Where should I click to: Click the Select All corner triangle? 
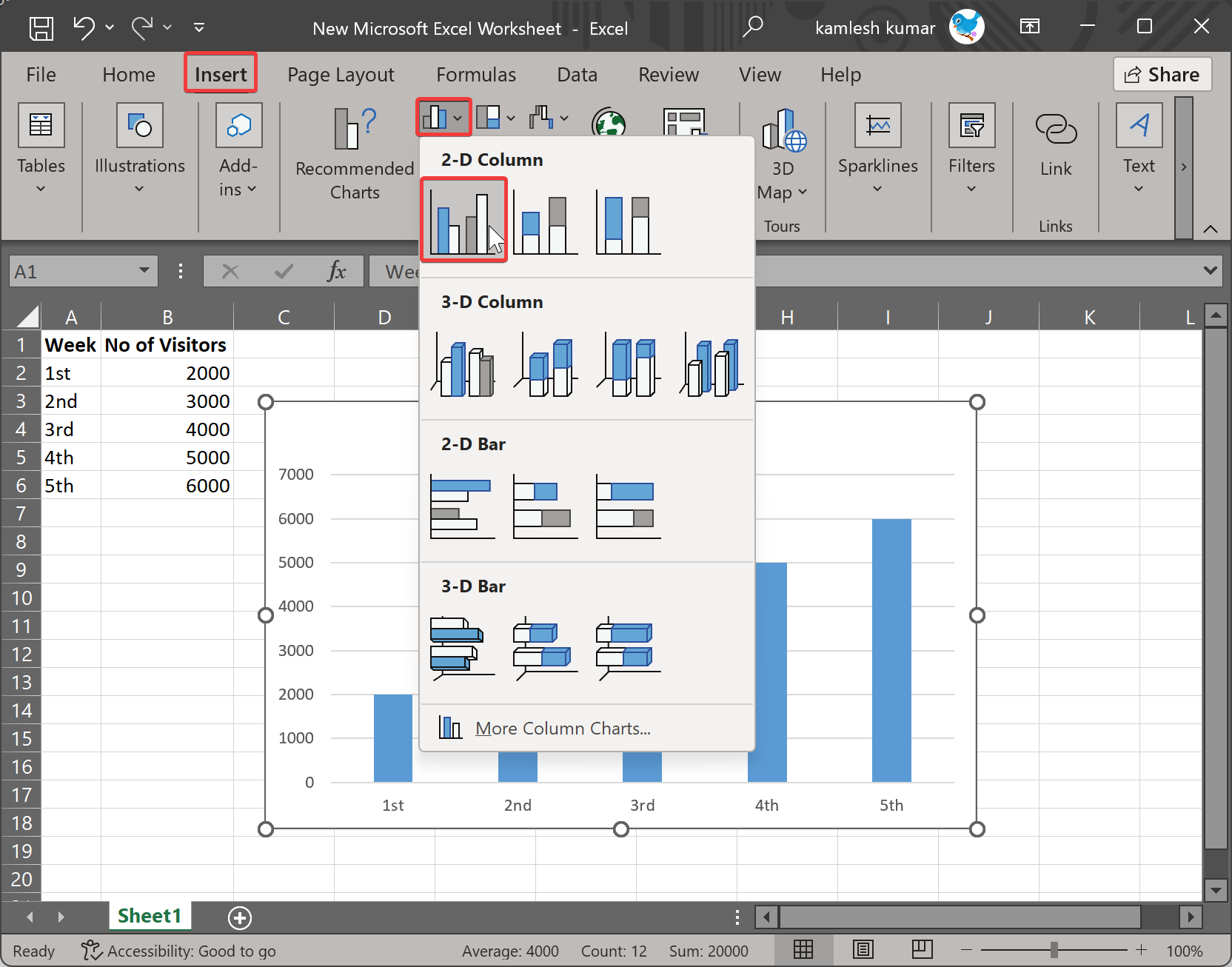pos(27,316)
